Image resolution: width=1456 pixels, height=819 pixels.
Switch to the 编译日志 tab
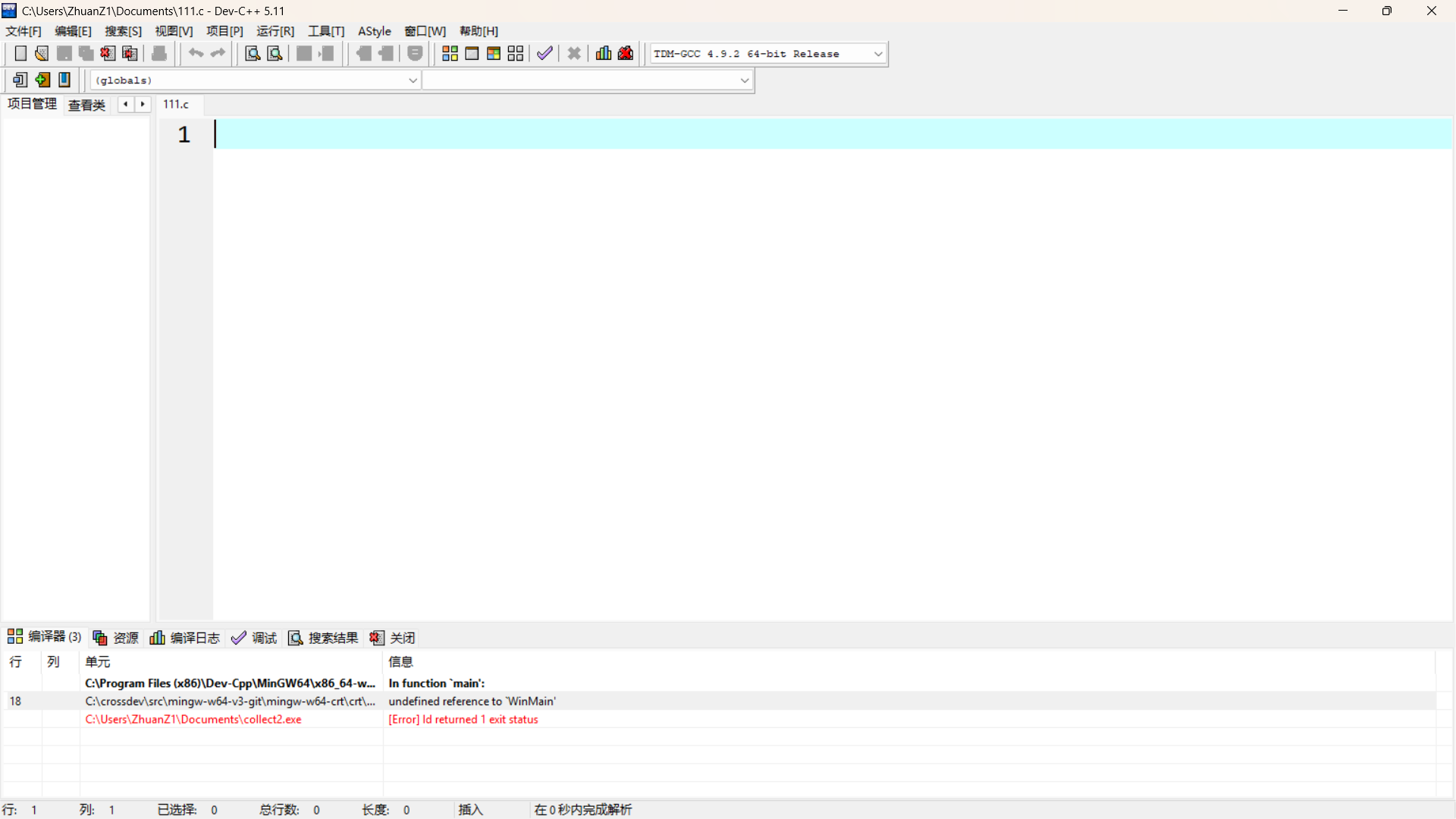[185, 638]
